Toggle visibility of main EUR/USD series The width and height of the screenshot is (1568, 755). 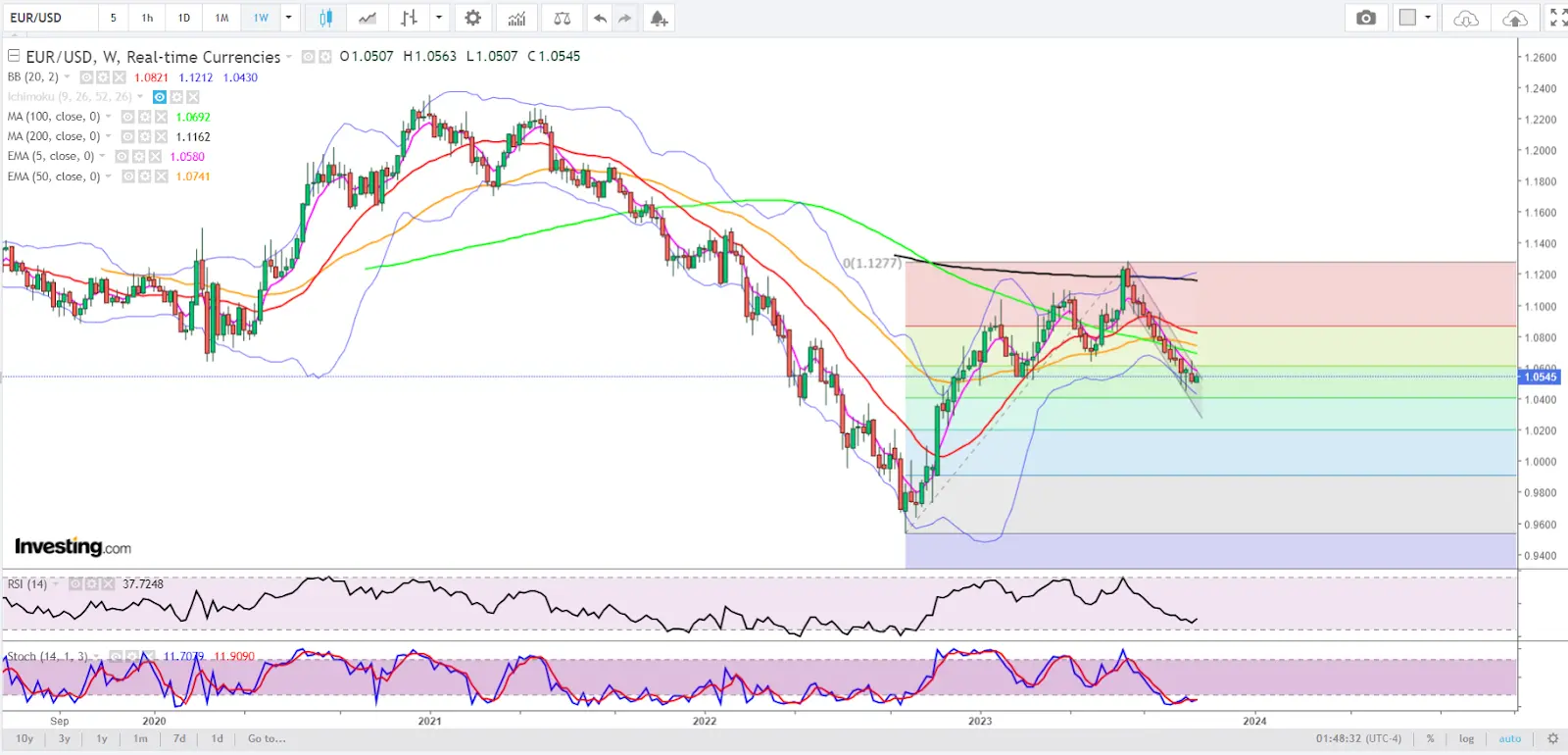click(x=308, y=57)
